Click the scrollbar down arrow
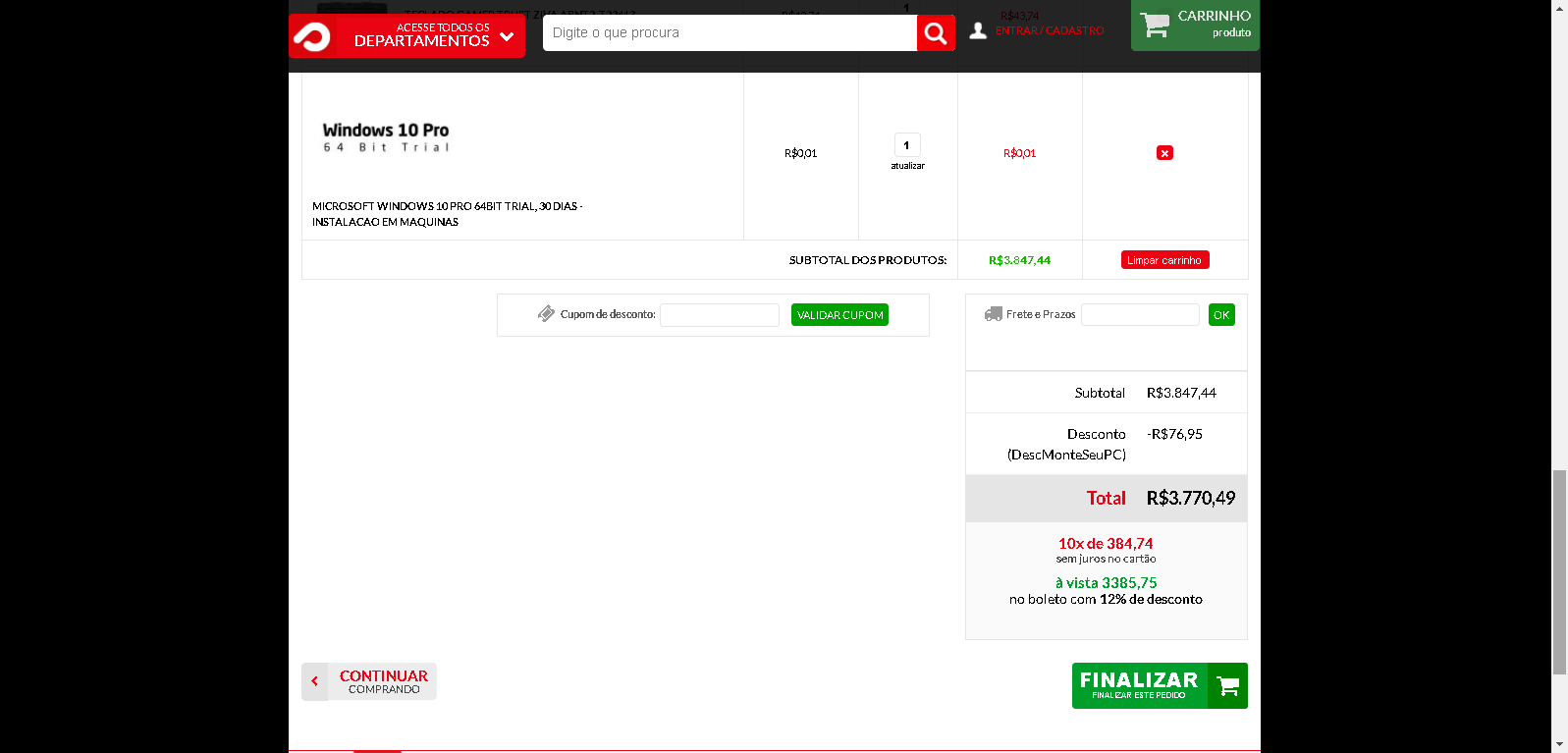Screen dimensions: 1568x753 tap(1559, 745)
